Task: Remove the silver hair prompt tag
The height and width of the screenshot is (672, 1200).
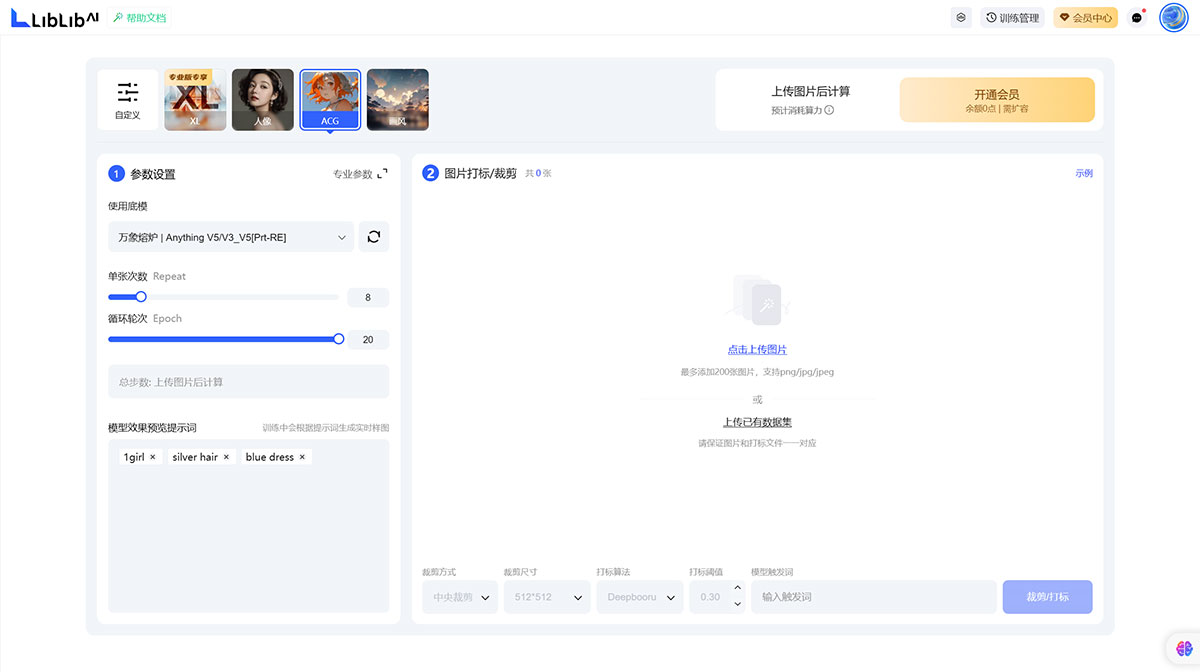Action: [x=226, y=457]
